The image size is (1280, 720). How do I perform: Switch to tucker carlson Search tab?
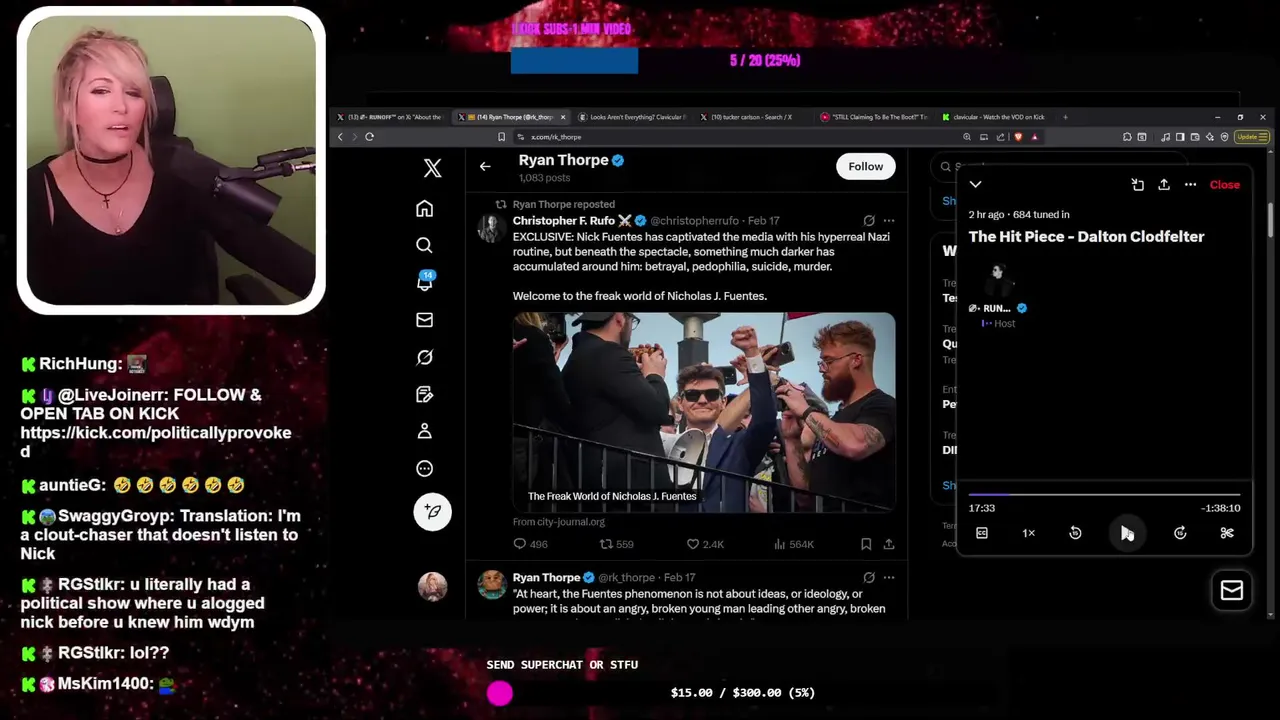click(751, 117)
